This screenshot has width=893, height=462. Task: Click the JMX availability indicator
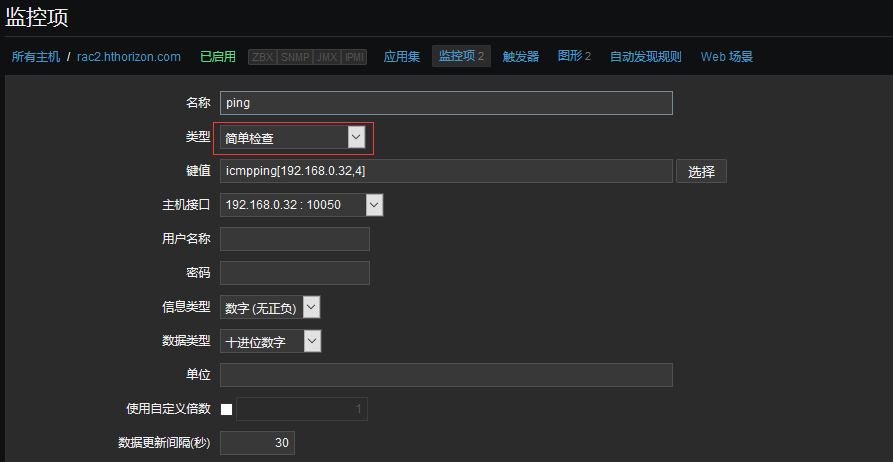[326, 57]
